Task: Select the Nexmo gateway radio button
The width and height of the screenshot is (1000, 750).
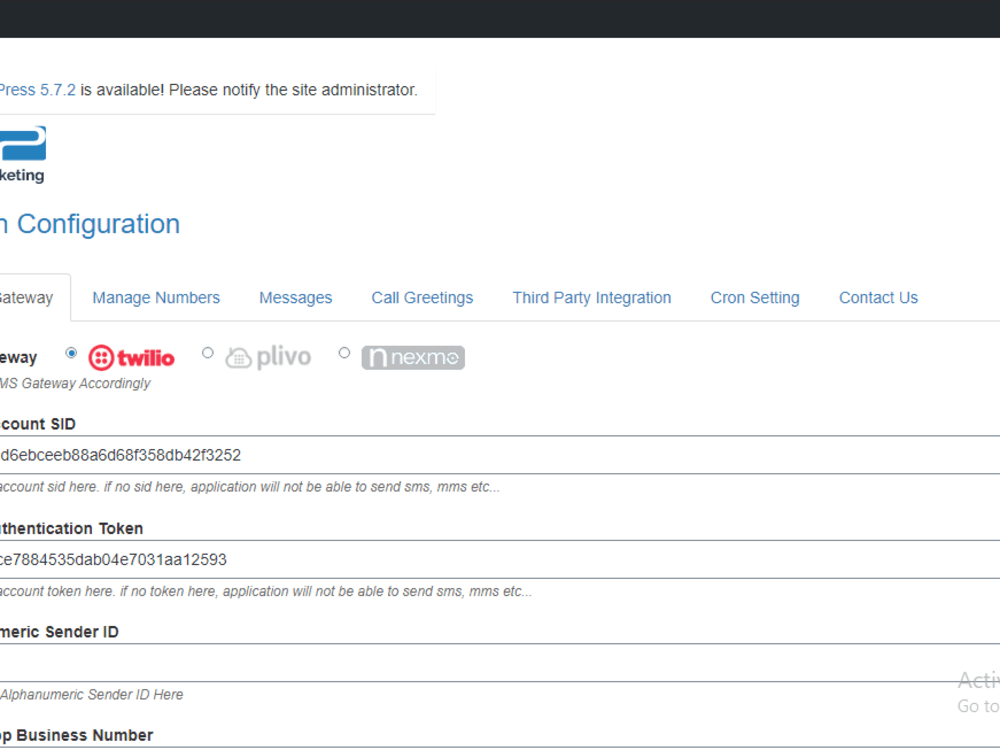Action: point(344,353)
